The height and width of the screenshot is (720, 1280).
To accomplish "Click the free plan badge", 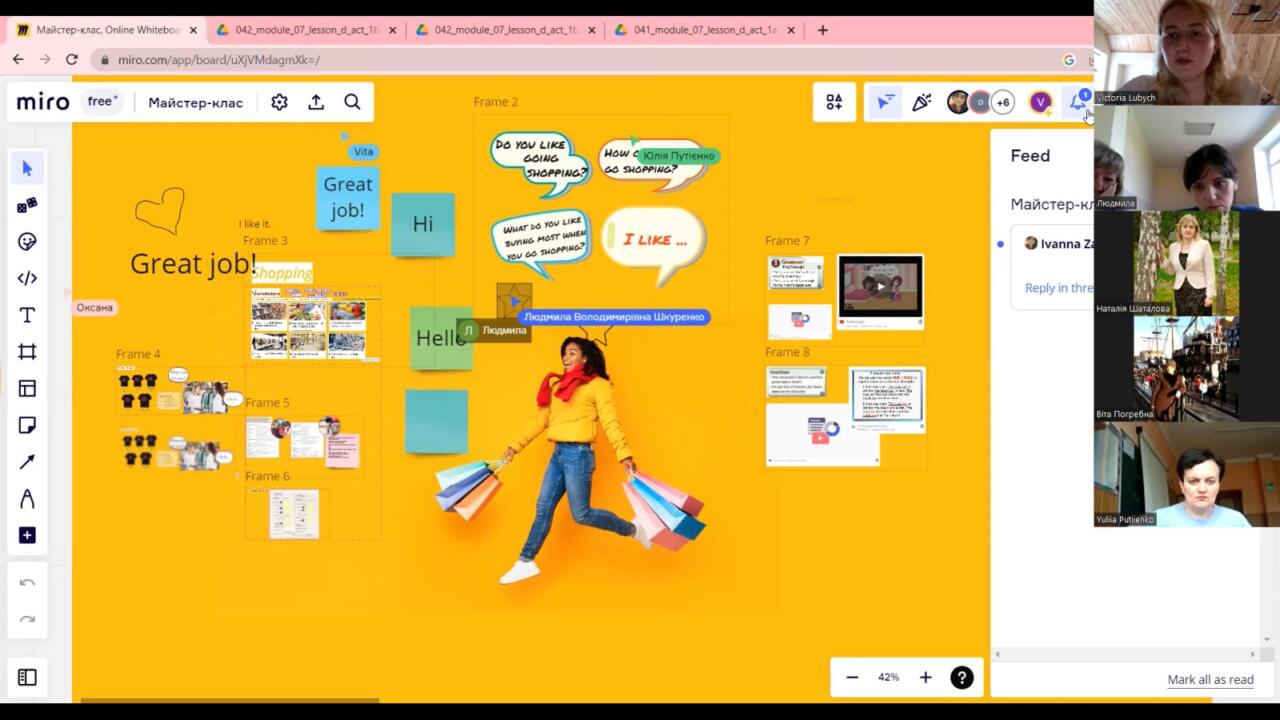I will click(x=102, y=102).
